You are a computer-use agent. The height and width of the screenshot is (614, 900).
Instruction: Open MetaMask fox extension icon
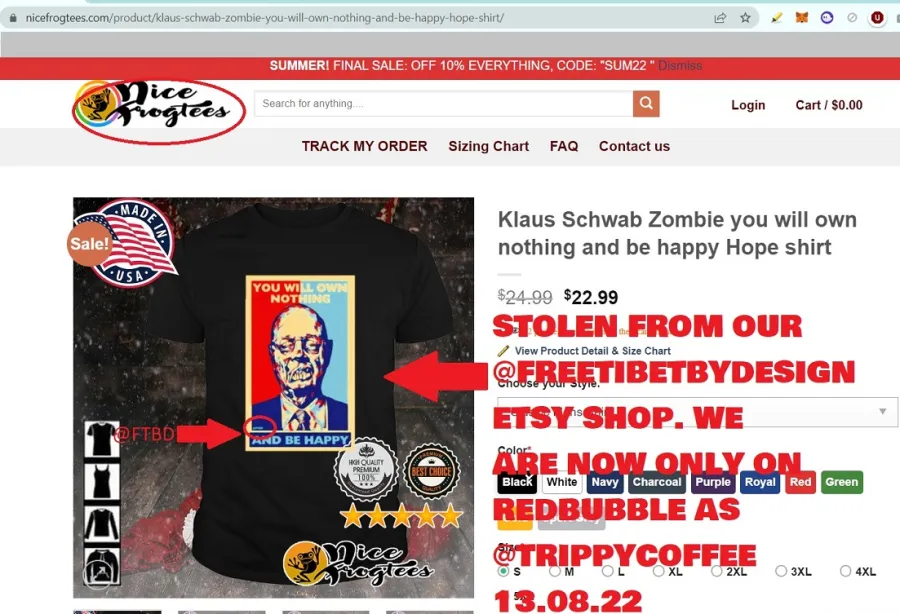tap(802, 18)
